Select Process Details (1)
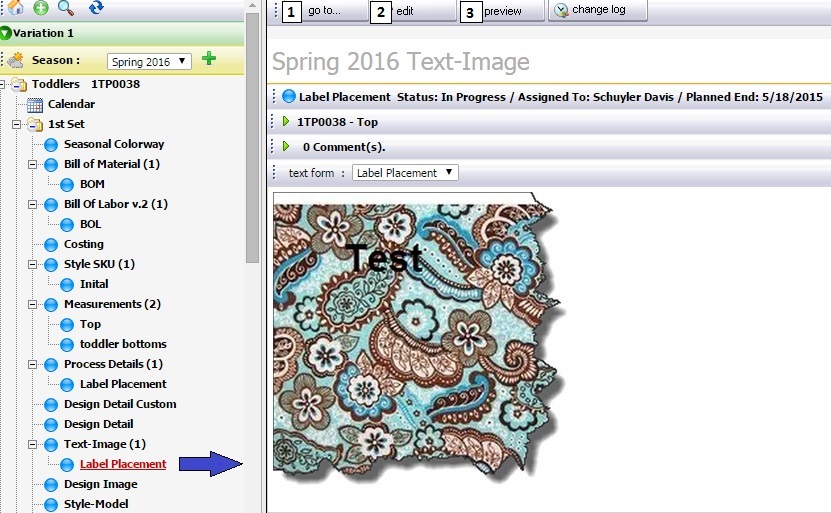The image size is (831, 513). 113,364
